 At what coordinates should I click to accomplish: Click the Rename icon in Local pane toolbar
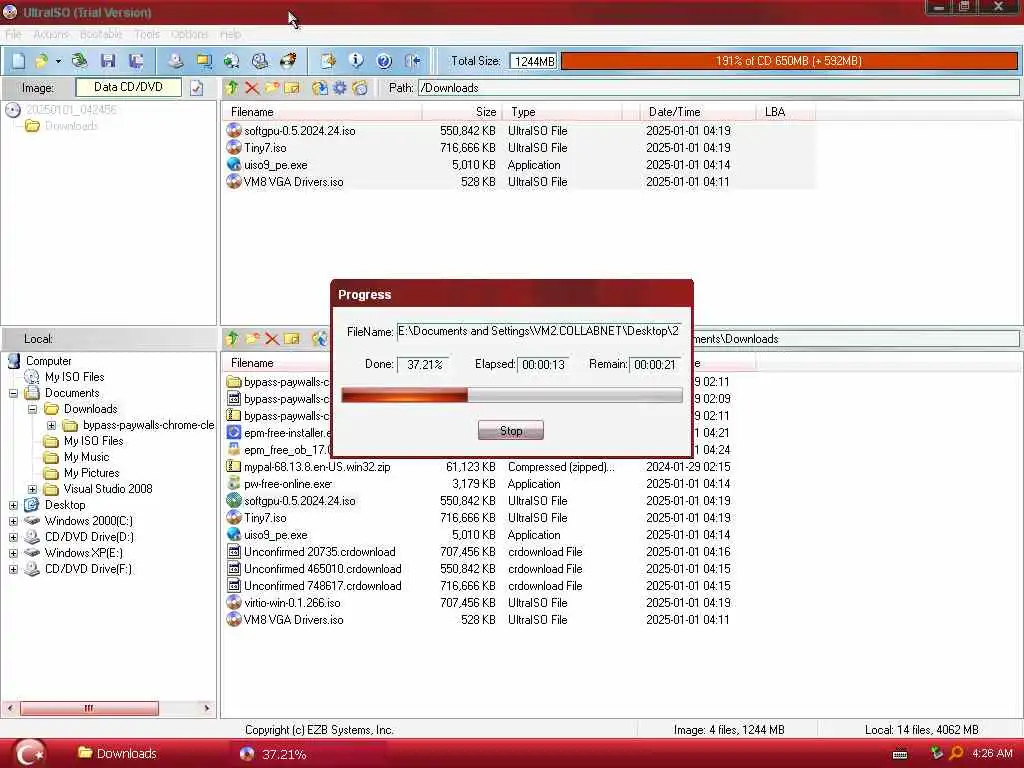tap(292, 338)
